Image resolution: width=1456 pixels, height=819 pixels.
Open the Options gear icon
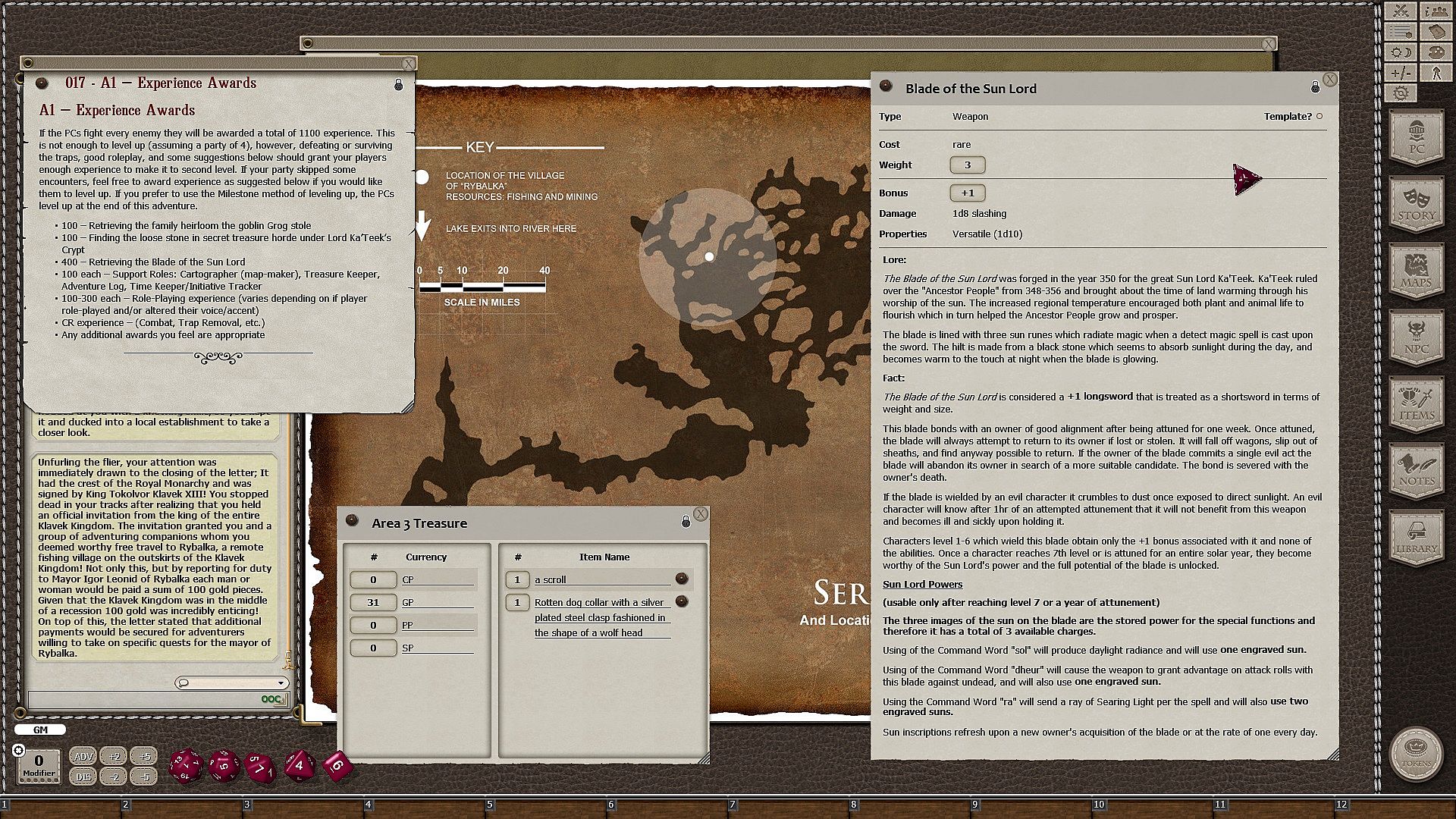[1401, 93]
